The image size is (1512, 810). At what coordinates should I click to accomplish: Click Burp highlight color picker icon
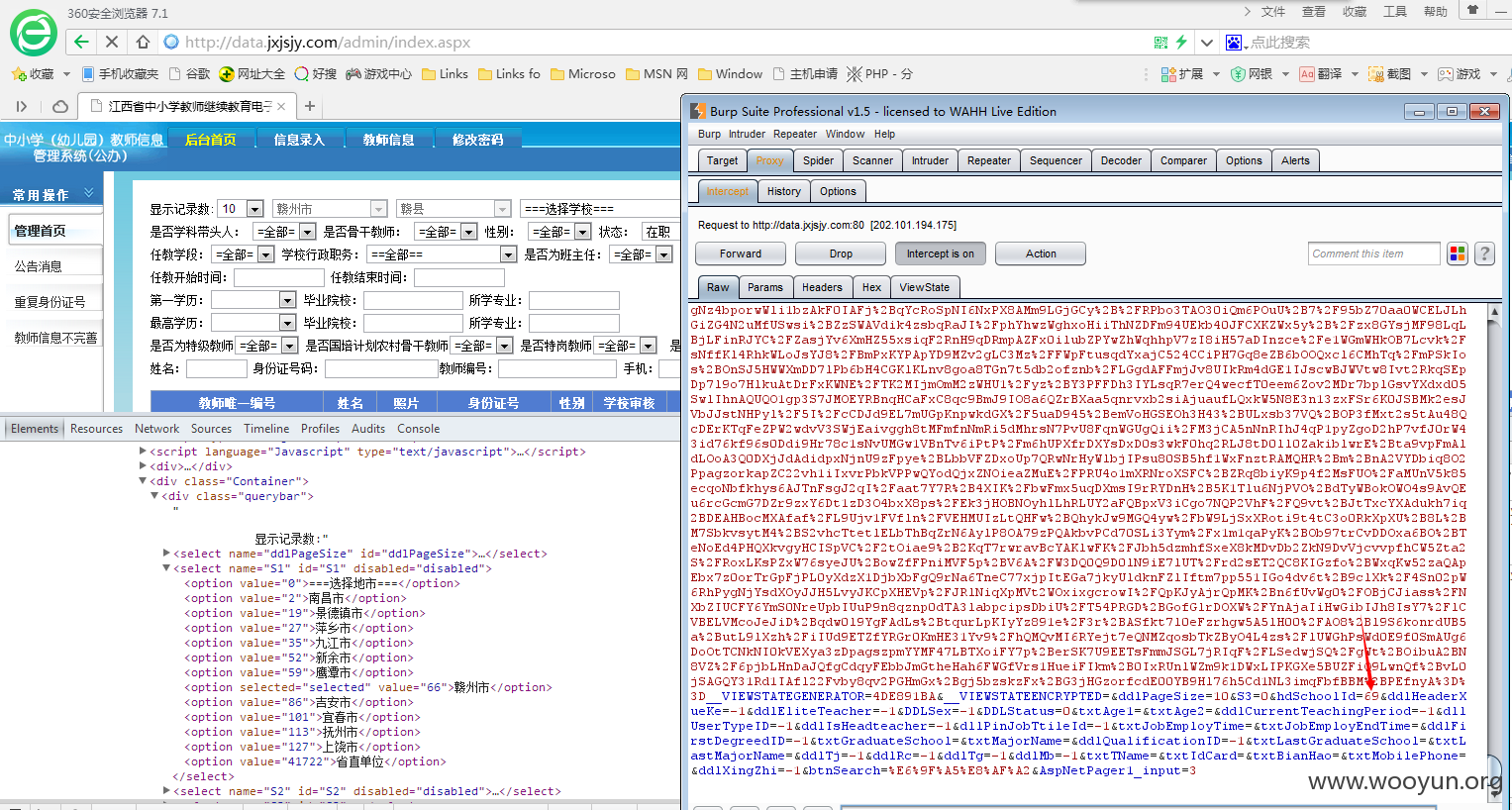pyautogui.click(x=1458, y=254)
